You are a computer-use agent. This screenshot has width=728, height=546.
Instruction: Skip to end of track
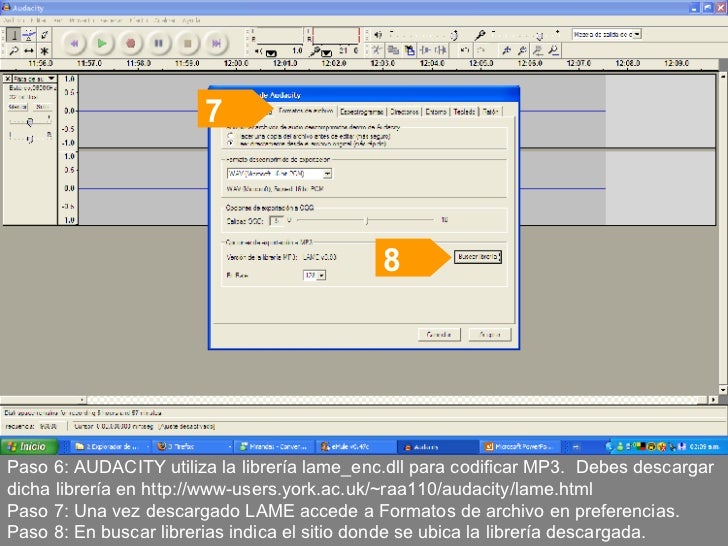[216, 44]
